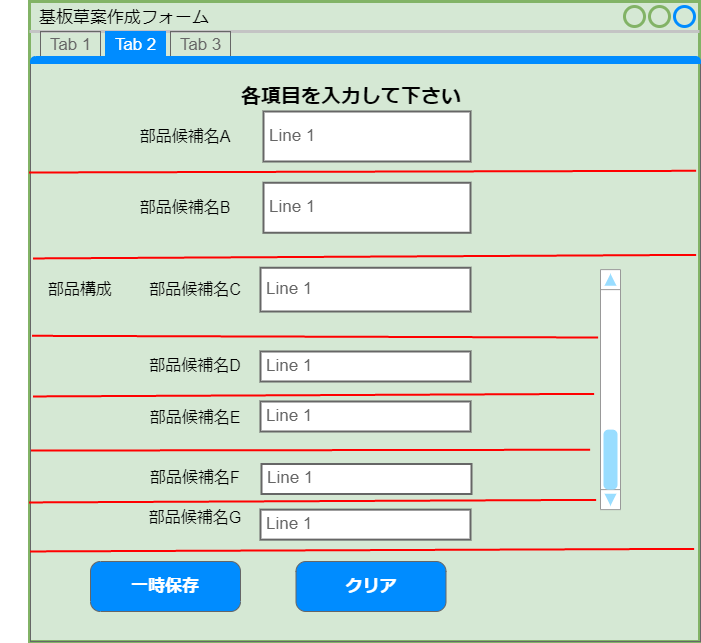Select Tab 2
This screenshot has width=701, height=643.
(135, 44)
